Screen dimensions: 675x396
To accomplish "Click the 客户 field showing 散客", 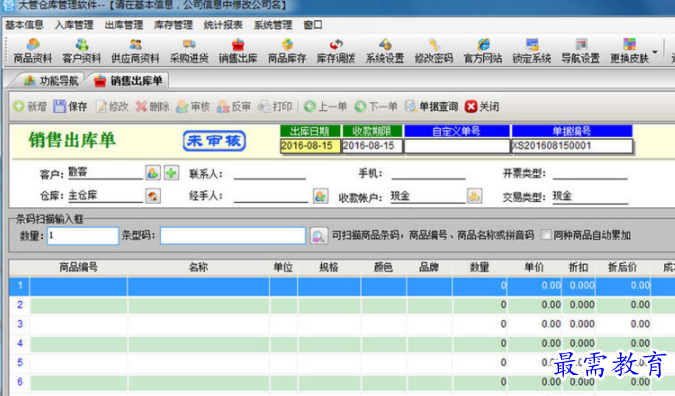I will (105, 172).
